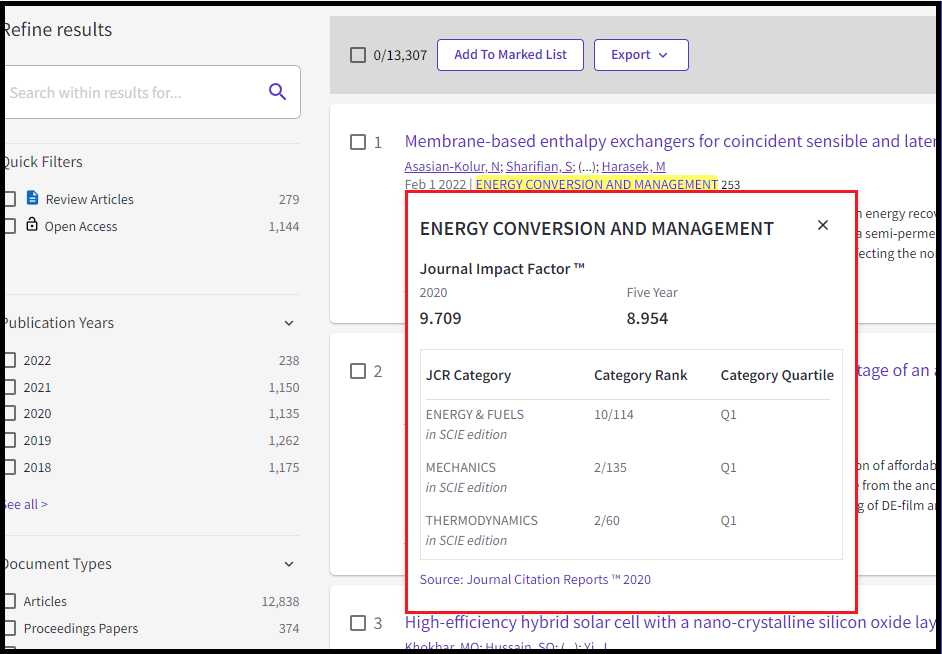Click the highlighted Energy Conversion and Management journal link
Screen dimensions: 942x654
coord(597,184)
